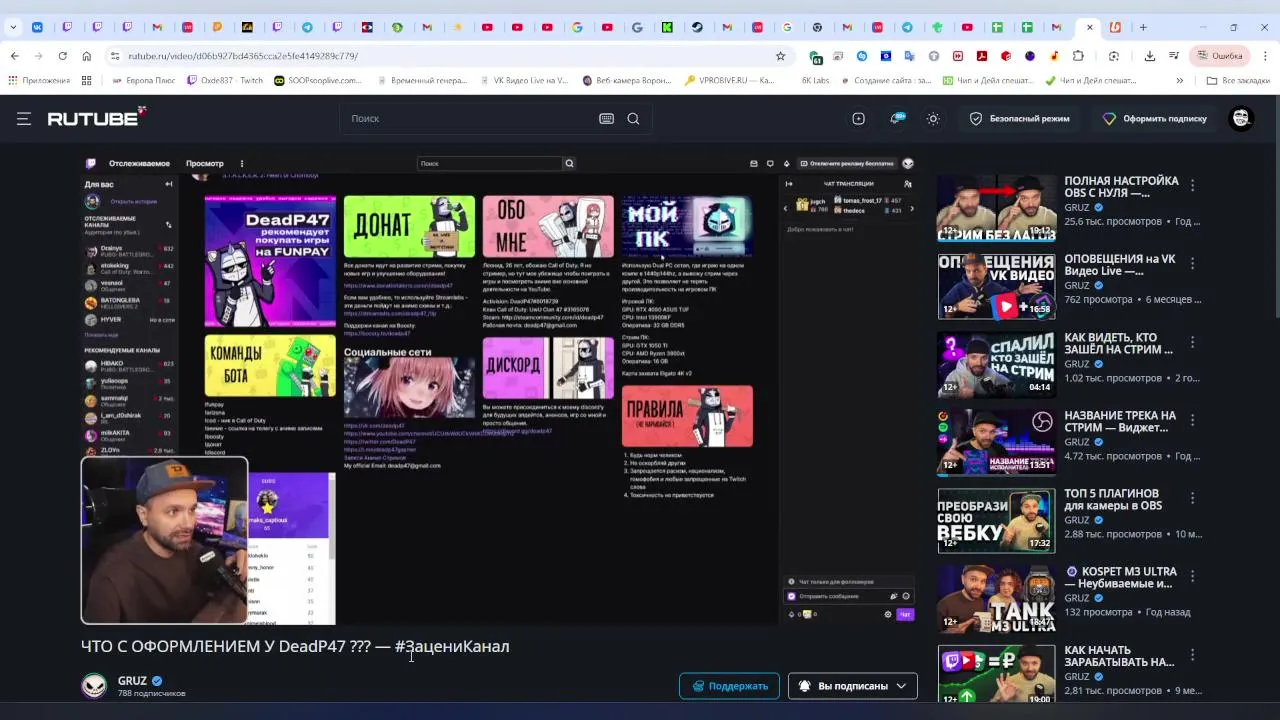Open options for ПОЛНАЯ НАСТРОЙКА OBS video

[x=1192, y=185]
